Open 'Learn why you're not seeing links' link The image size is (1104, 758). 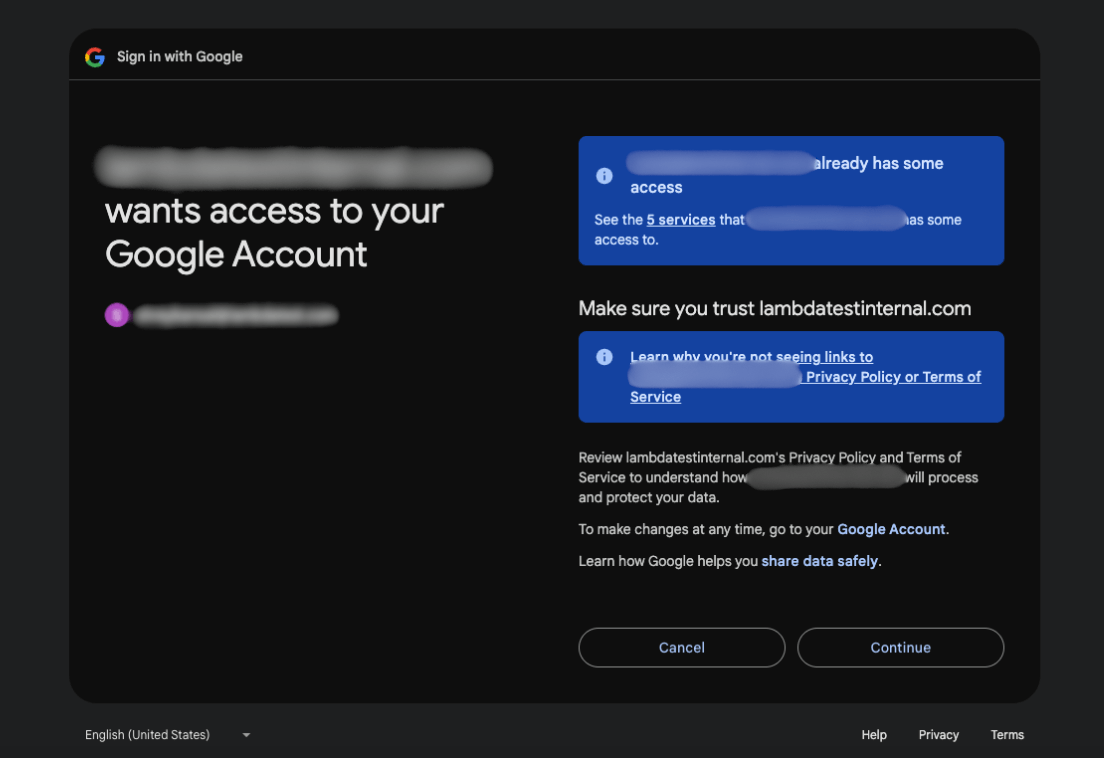pyautogui.click(x=751, y=357)
